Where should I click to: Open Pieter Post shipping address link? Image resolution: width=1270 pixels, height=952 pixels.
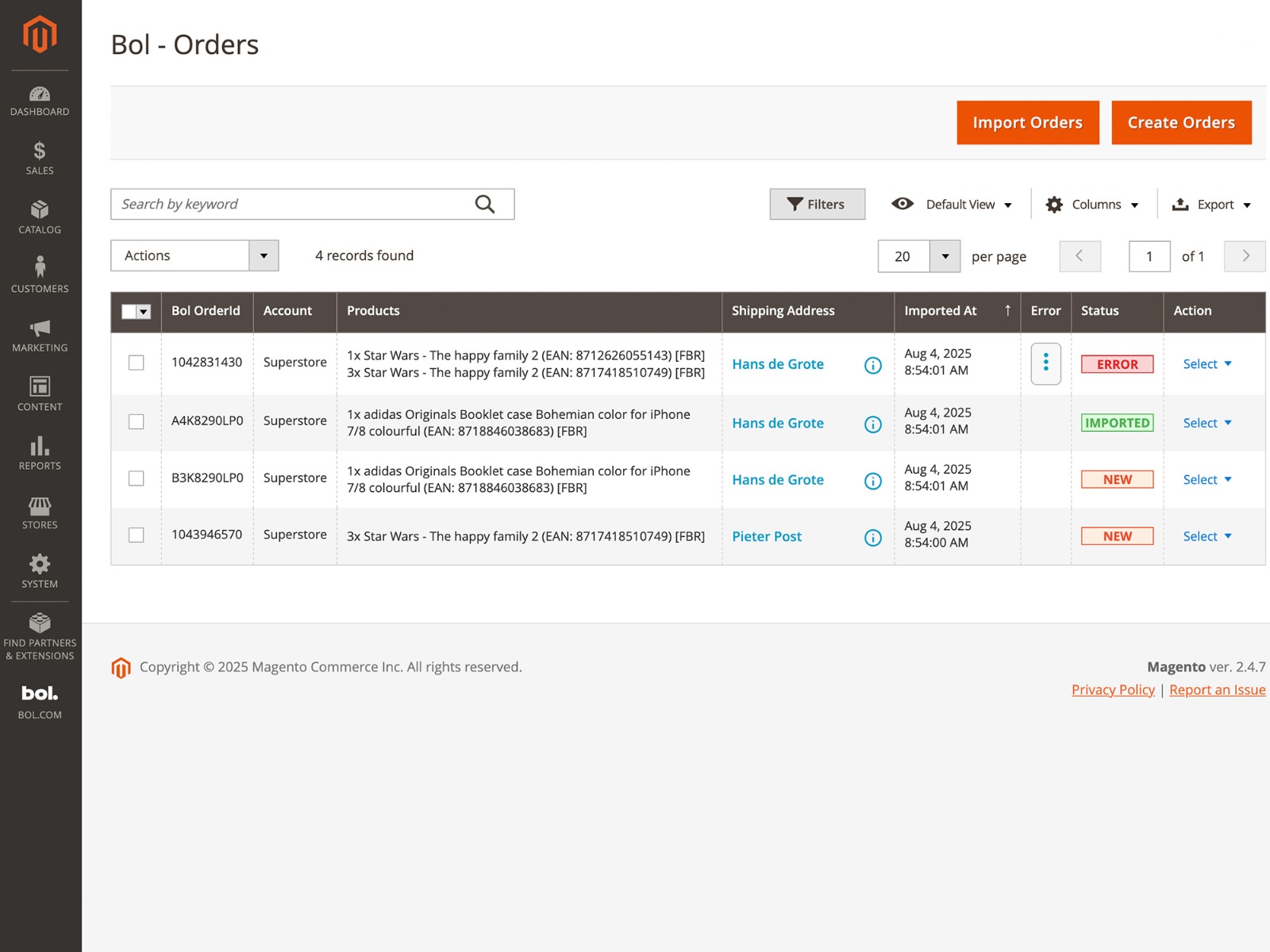[x=767, y=536]
